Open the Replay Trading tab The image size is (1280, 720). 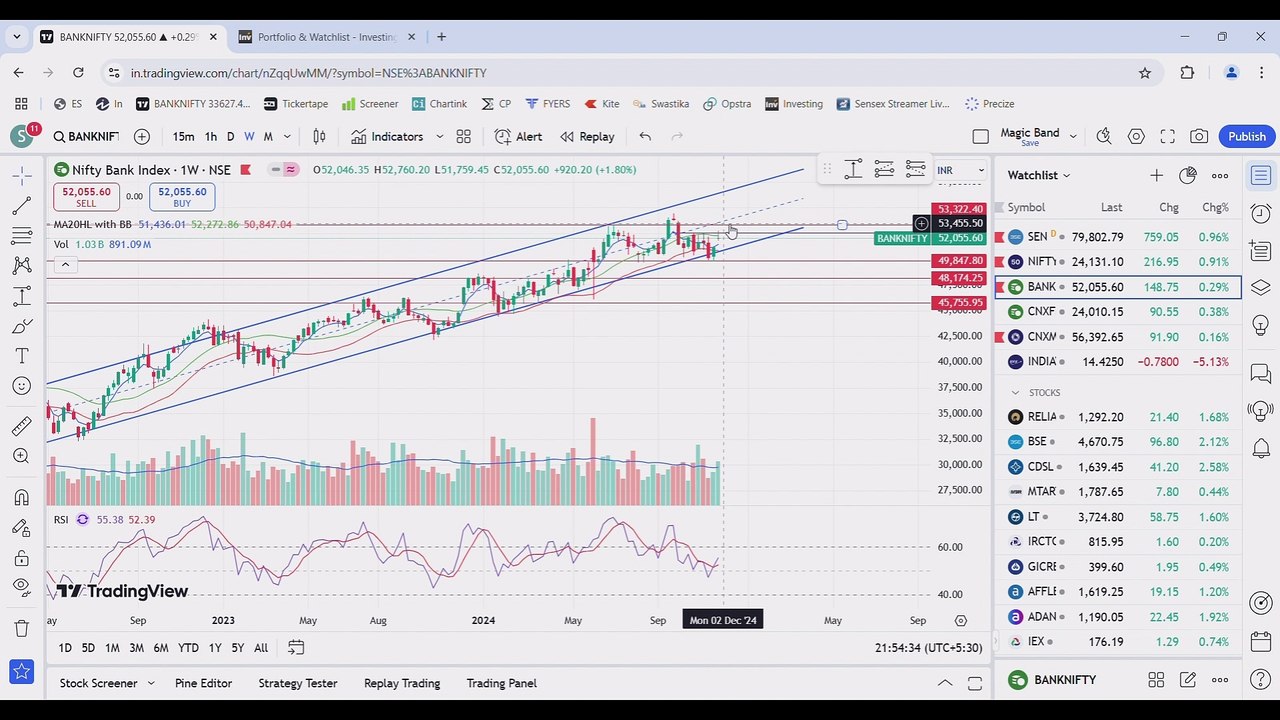[x=402, y=683]
